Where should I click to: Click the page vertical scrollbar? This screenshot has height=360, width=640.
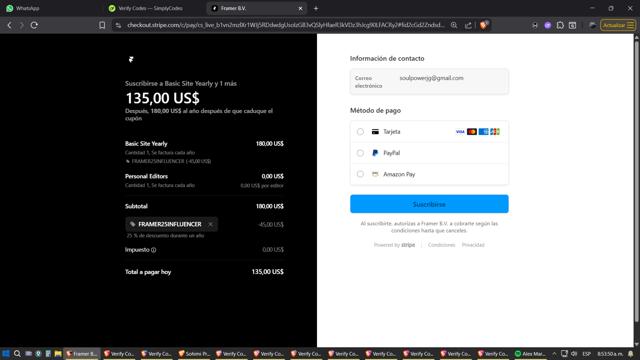[x=636, y=180]
